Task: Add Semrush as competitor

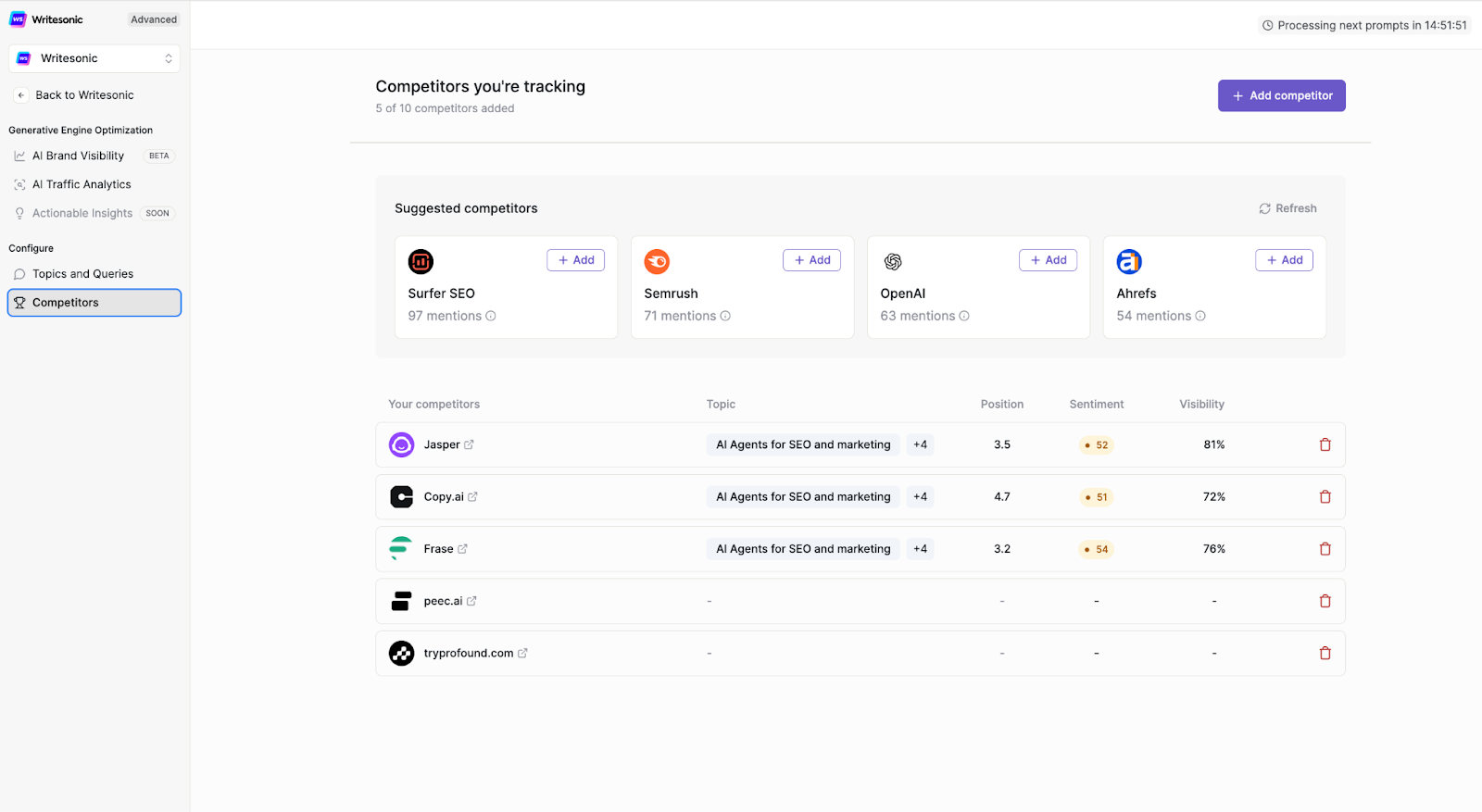Action: click(811, 260)
